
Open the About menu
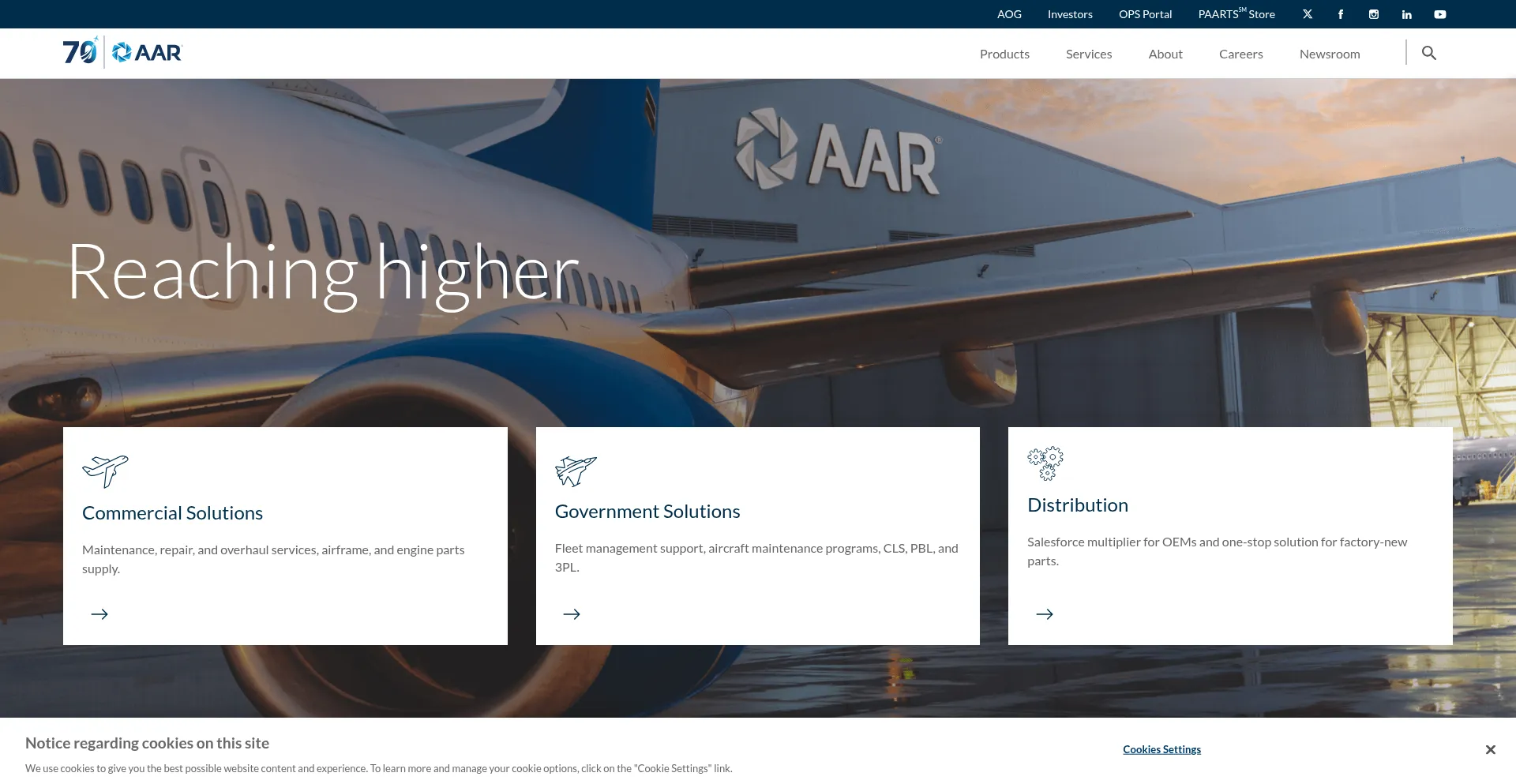1165,54
